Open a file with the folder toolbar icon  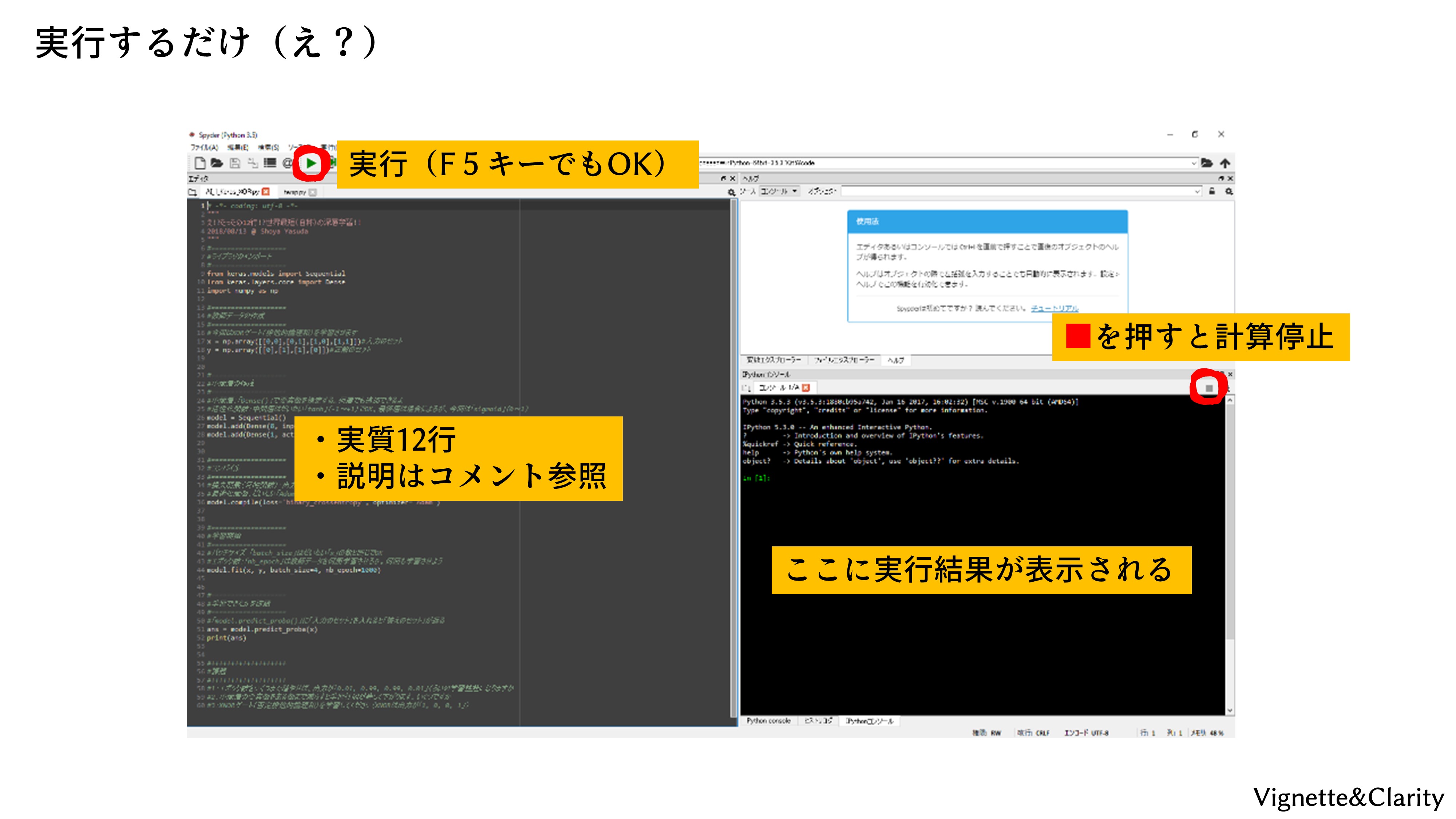click(217, 163)
